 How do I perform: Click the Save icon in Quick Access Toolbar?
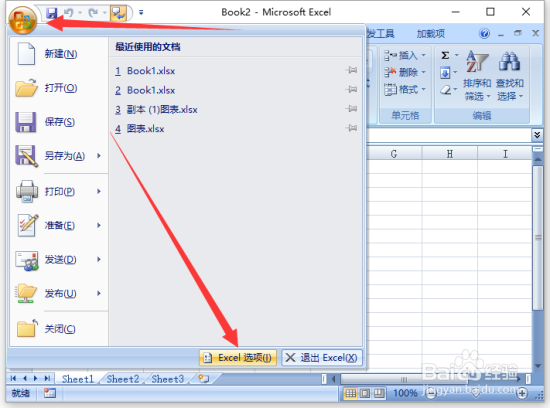coord(52,13)
